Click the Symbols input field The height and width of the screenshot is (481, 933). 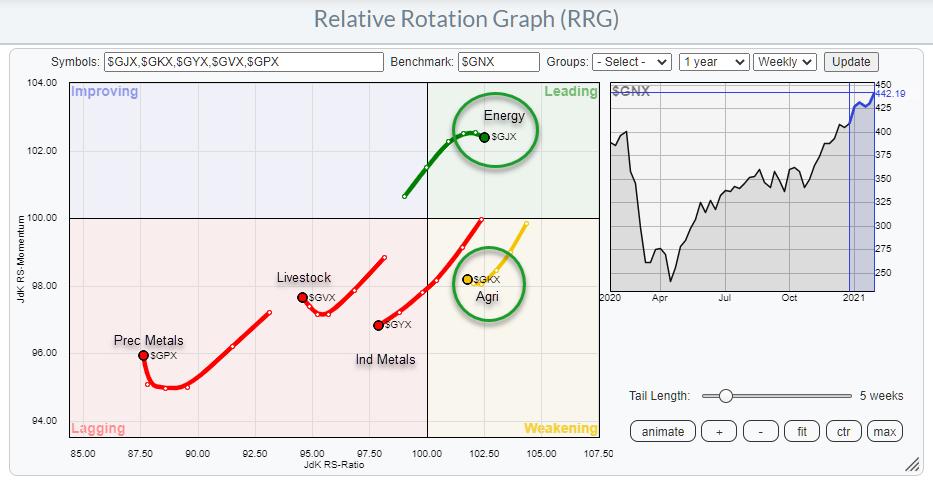pos(244,62)
